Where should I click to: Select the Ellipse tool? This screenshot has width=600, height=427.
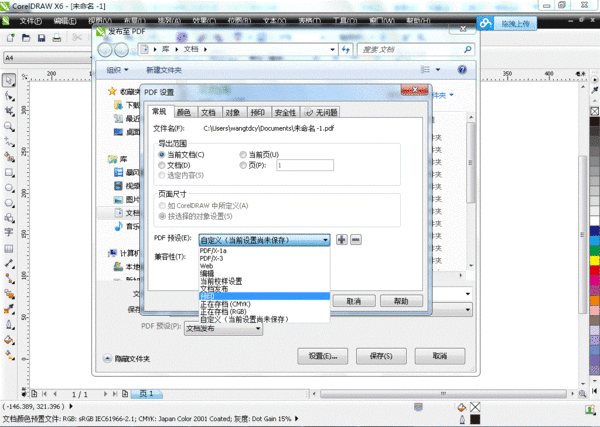click(x=9, y=188)
